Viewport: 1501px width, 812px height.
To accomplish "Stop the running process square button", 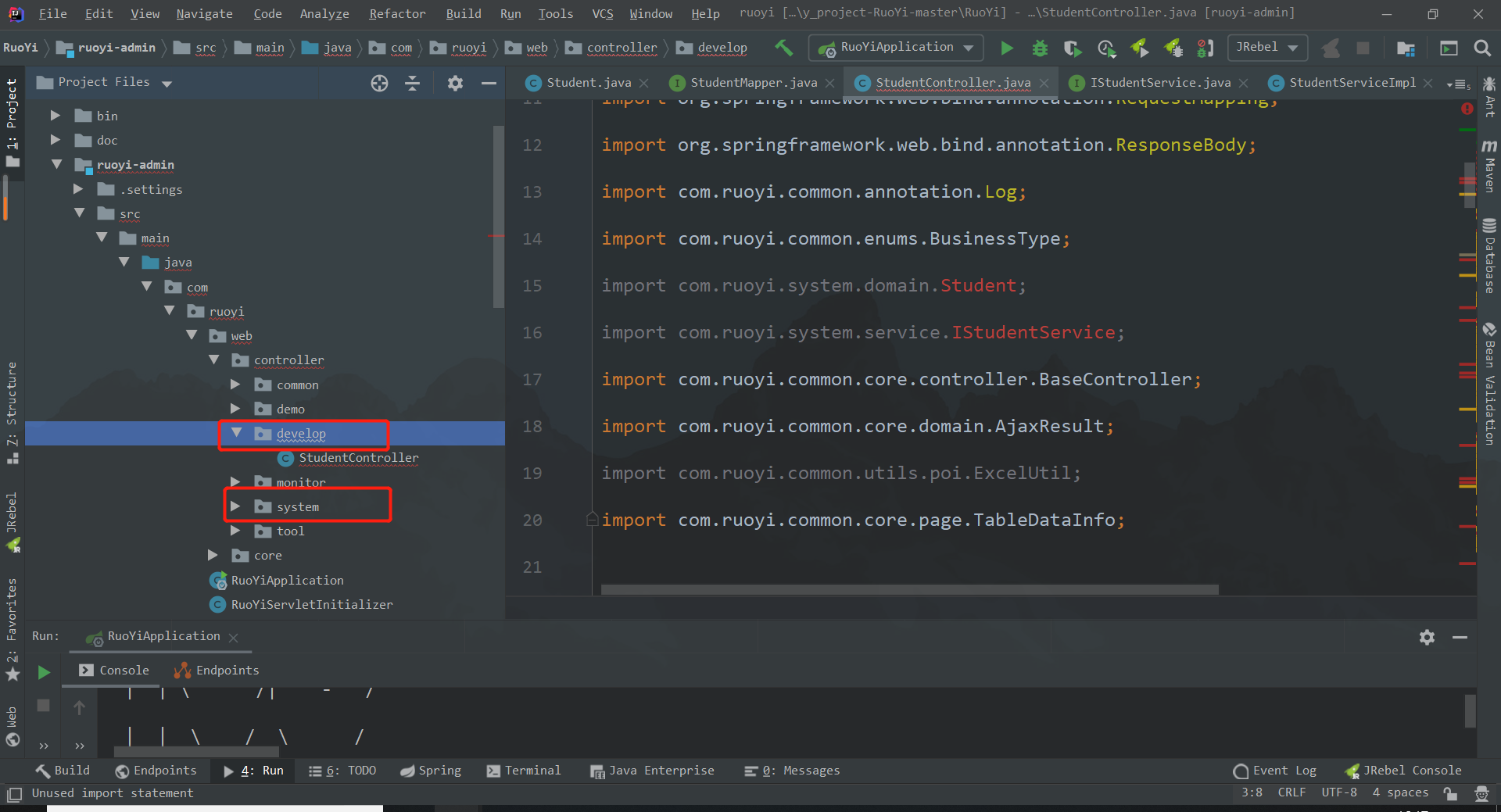I will (44, 706).
